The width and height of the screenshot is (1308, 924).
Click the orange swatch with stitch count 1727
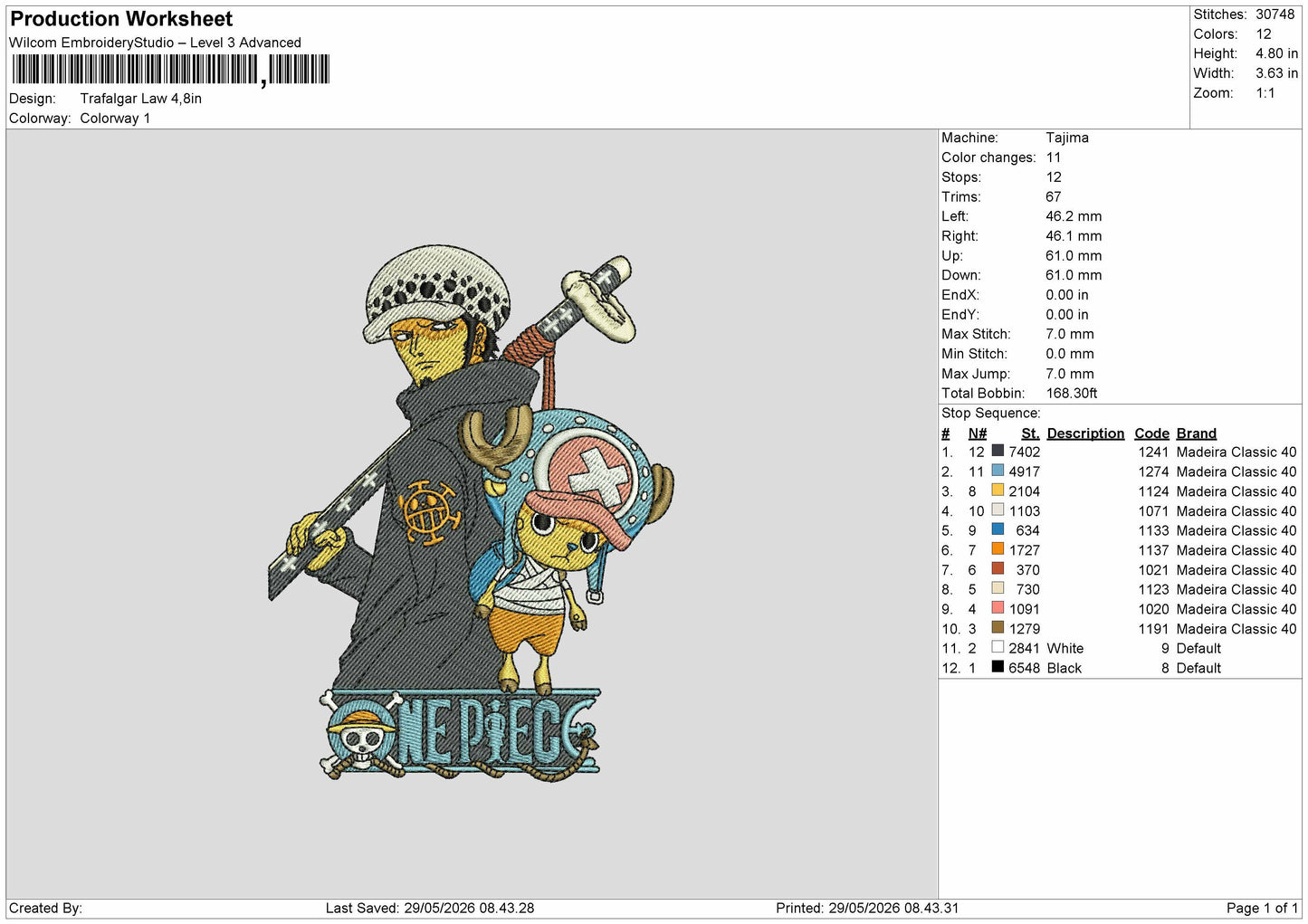[x=998, y=549]
